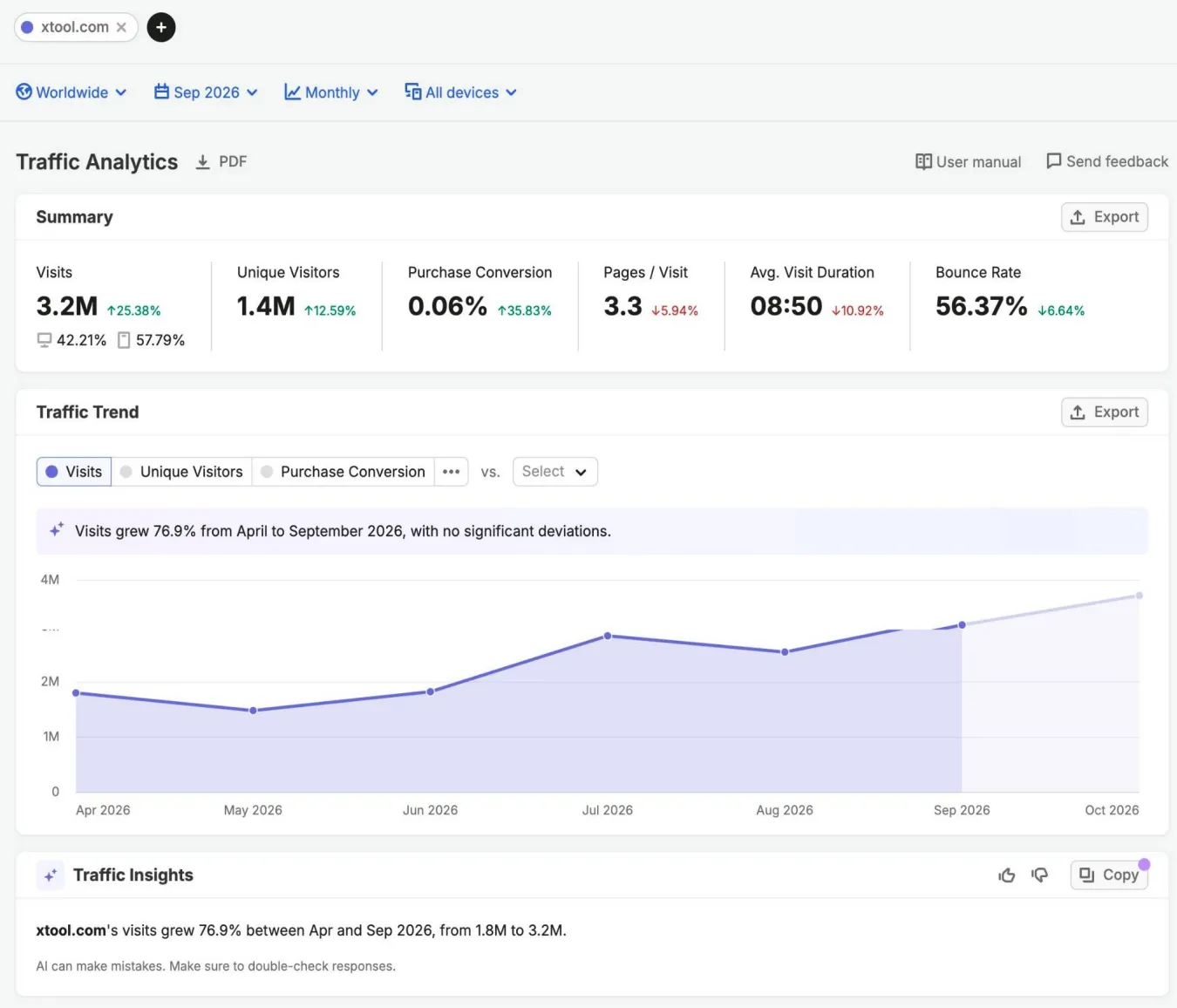Export the Traffic Trend section
Image resolution: width=1177 pixels, height=1008 pixels.
click(1105, 412)
